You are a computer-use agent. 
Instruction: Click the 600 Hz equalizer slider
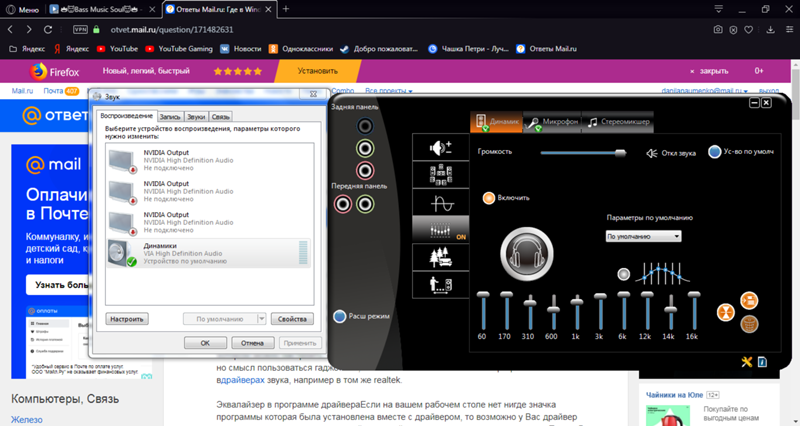(553, 311)
